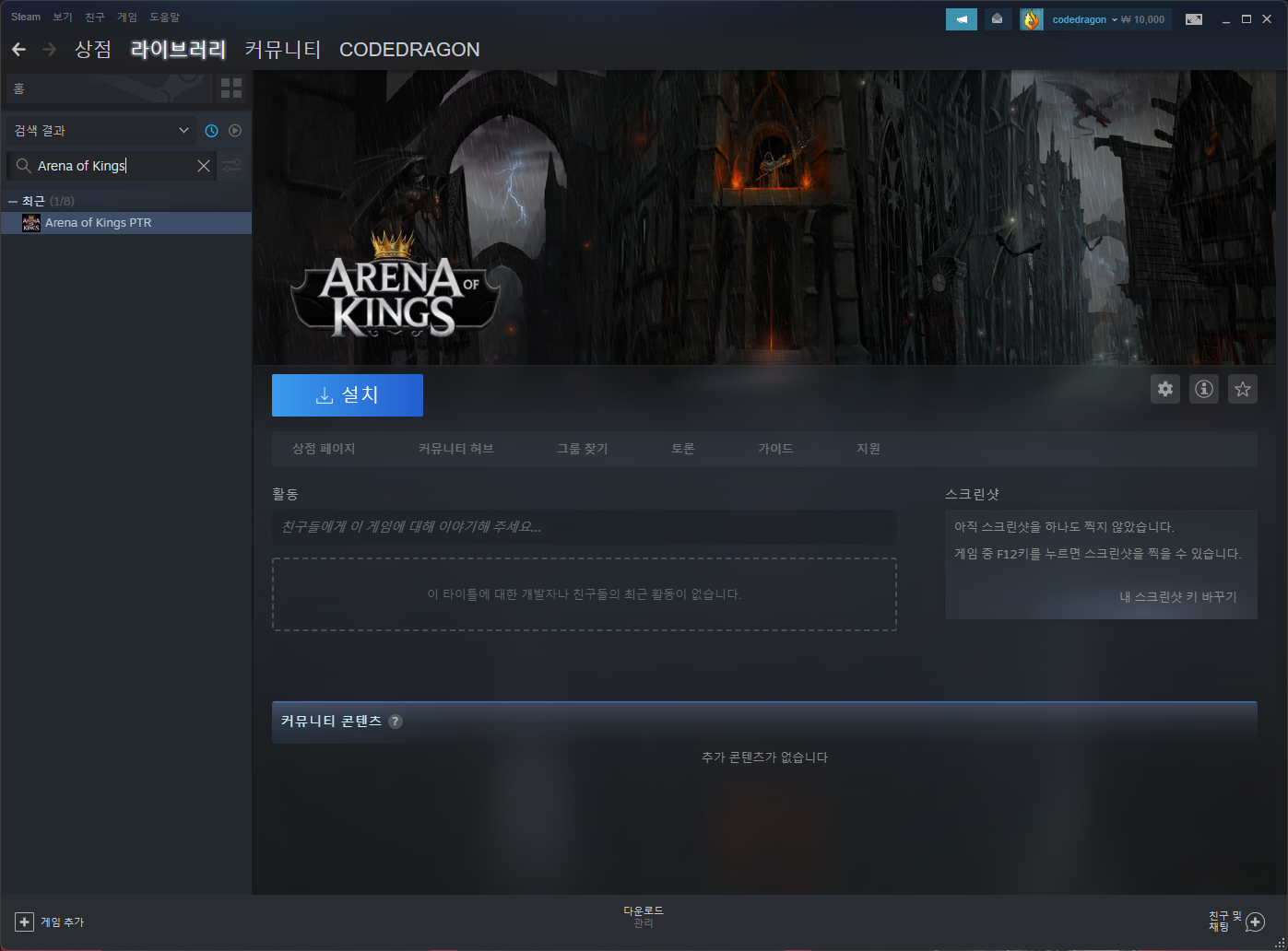Click wallet balance ₩ 10,000

pyautogui.click(x=1143, y=19)
